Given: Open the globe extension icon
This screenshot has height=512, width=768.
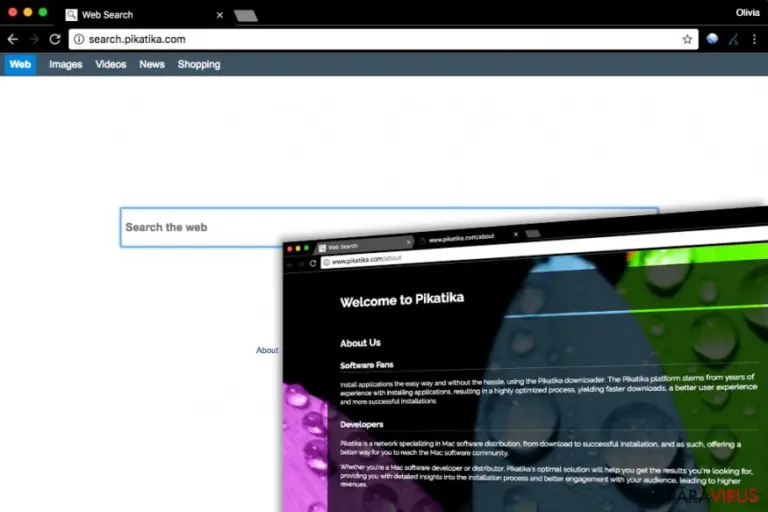Looking at the screenshot, I should [712, 39].
